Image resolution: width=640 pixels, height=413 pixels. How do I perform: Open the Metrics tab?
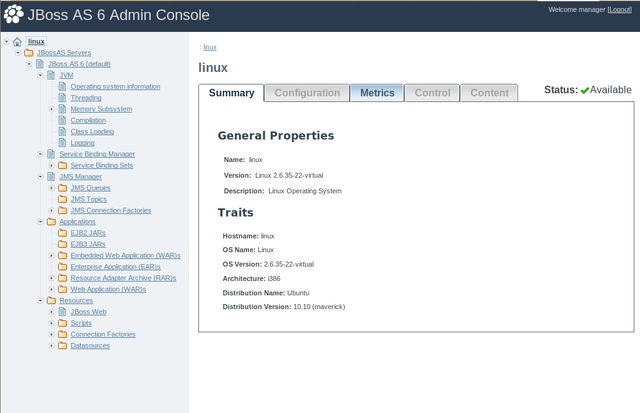[377, 93]
